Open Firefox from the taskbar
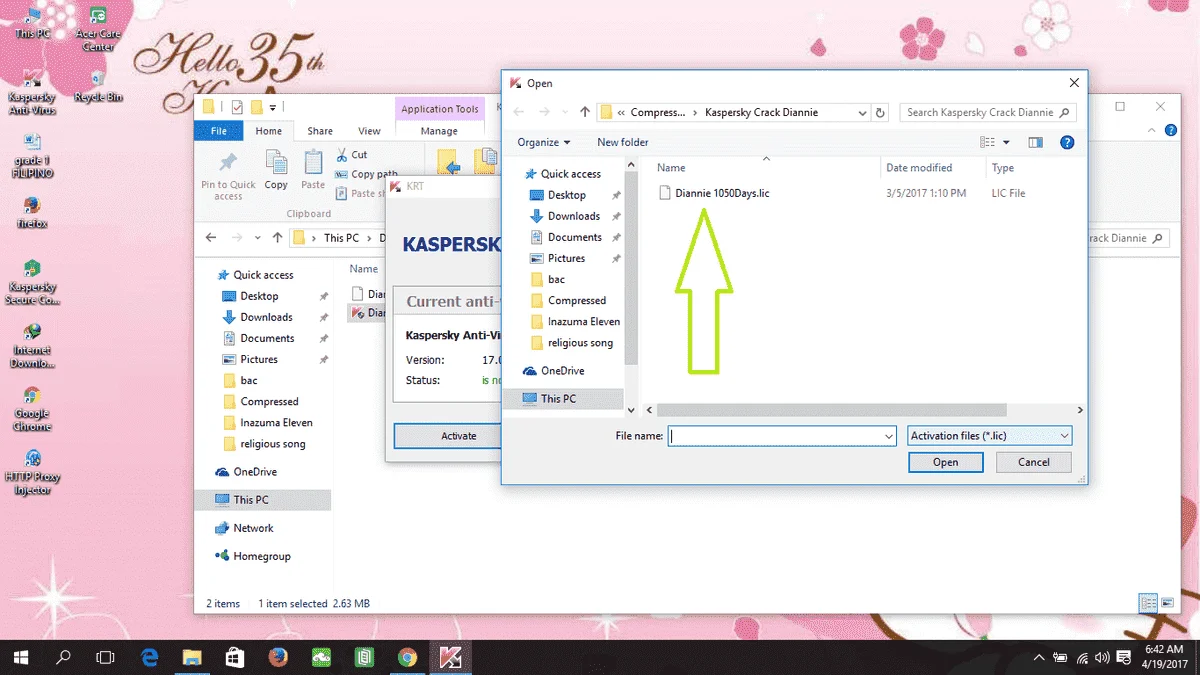The image size is (1200, 675). 279,657
